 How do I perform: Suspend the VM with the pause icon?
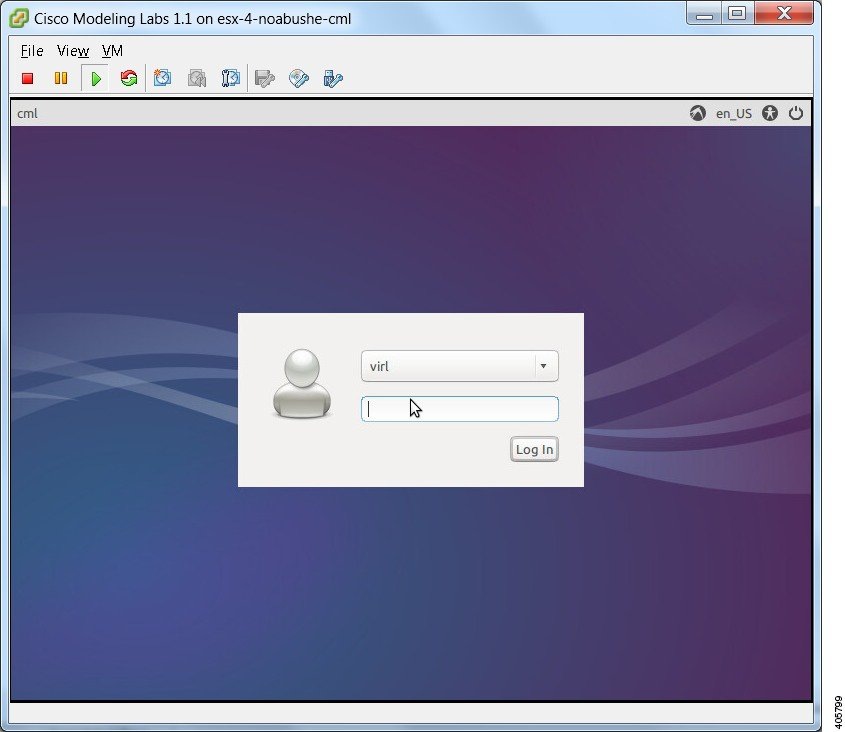(61, 79)
